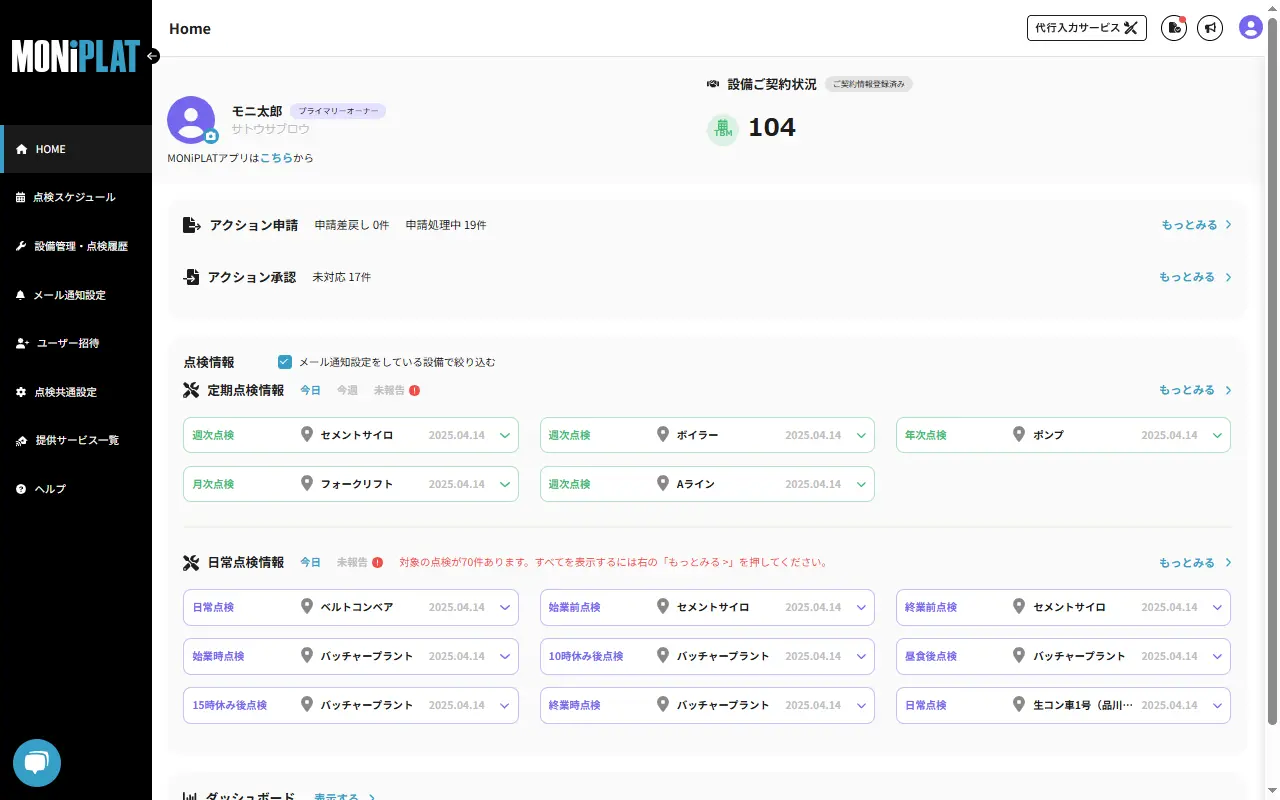Open the chat support bubble icon
This screenshot has width=1280, height=800.
[x=36, y=762]
